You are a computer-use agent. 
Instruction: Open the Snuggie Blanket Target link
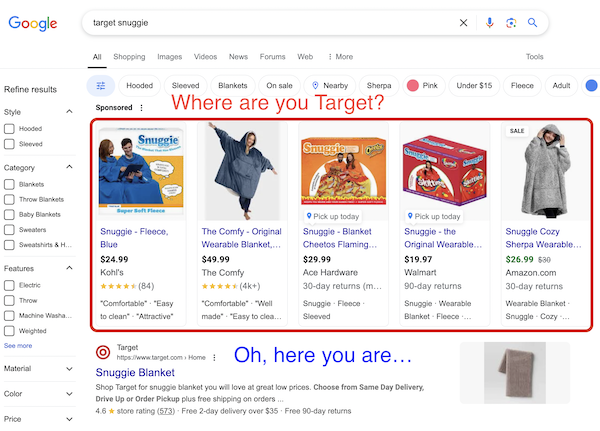coord(135,372)
